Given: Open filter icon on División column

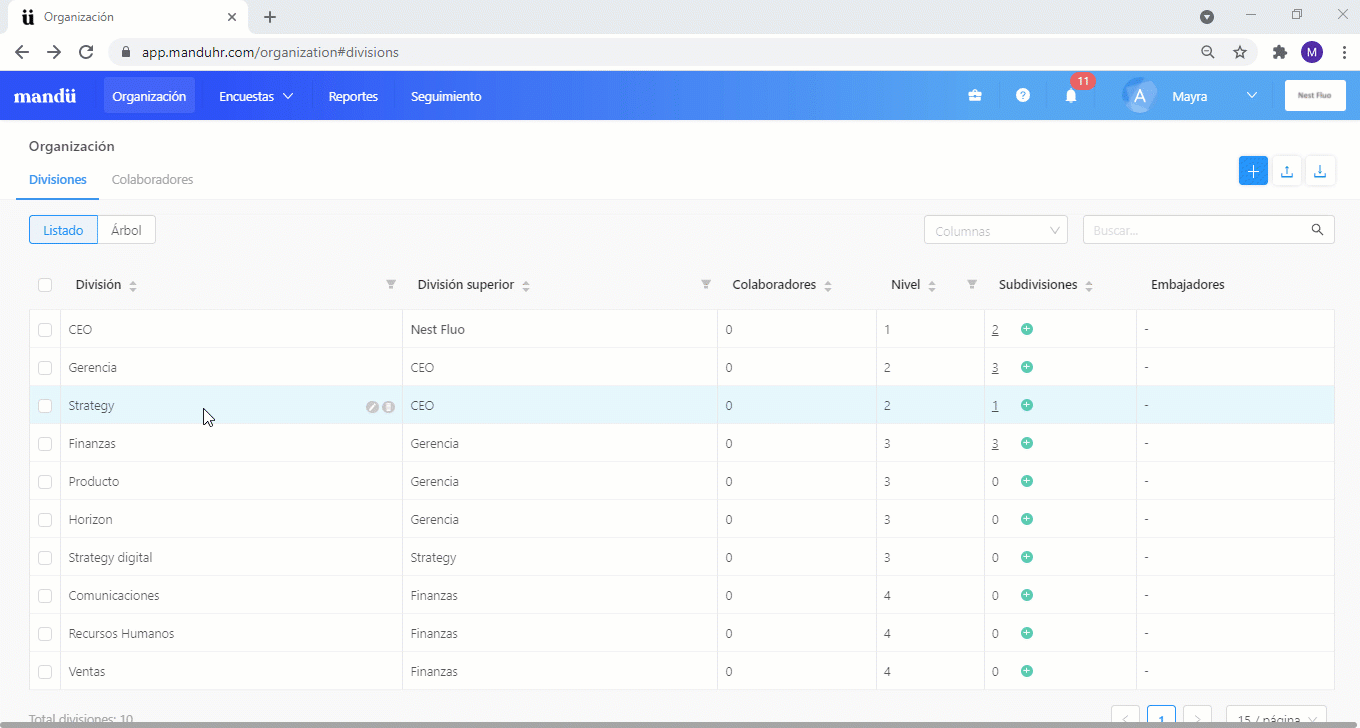Looking at the screenshot, I should tap(391, 285).
